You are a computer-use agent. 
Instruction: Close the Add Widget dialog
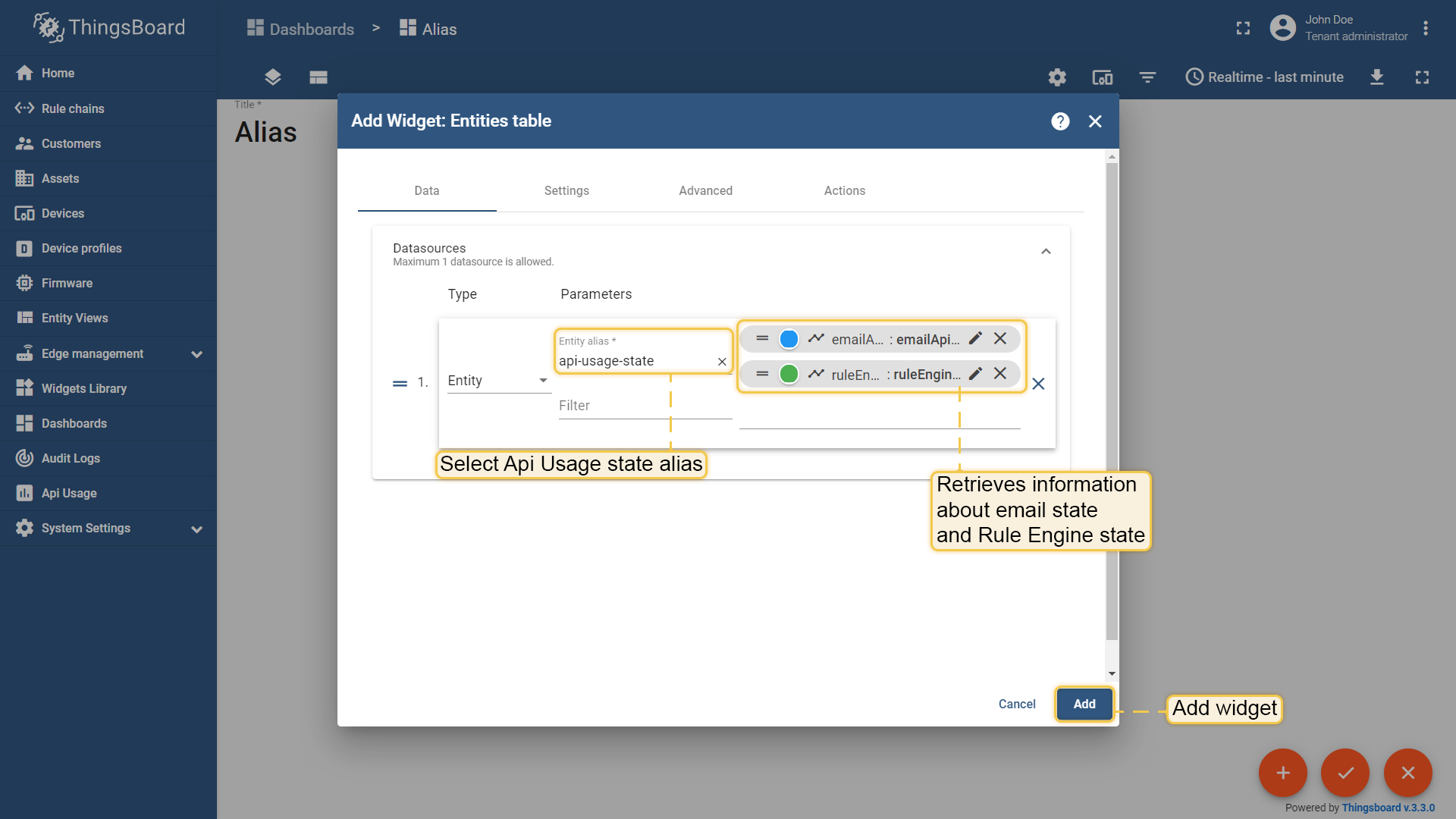tap(1095, 121)
